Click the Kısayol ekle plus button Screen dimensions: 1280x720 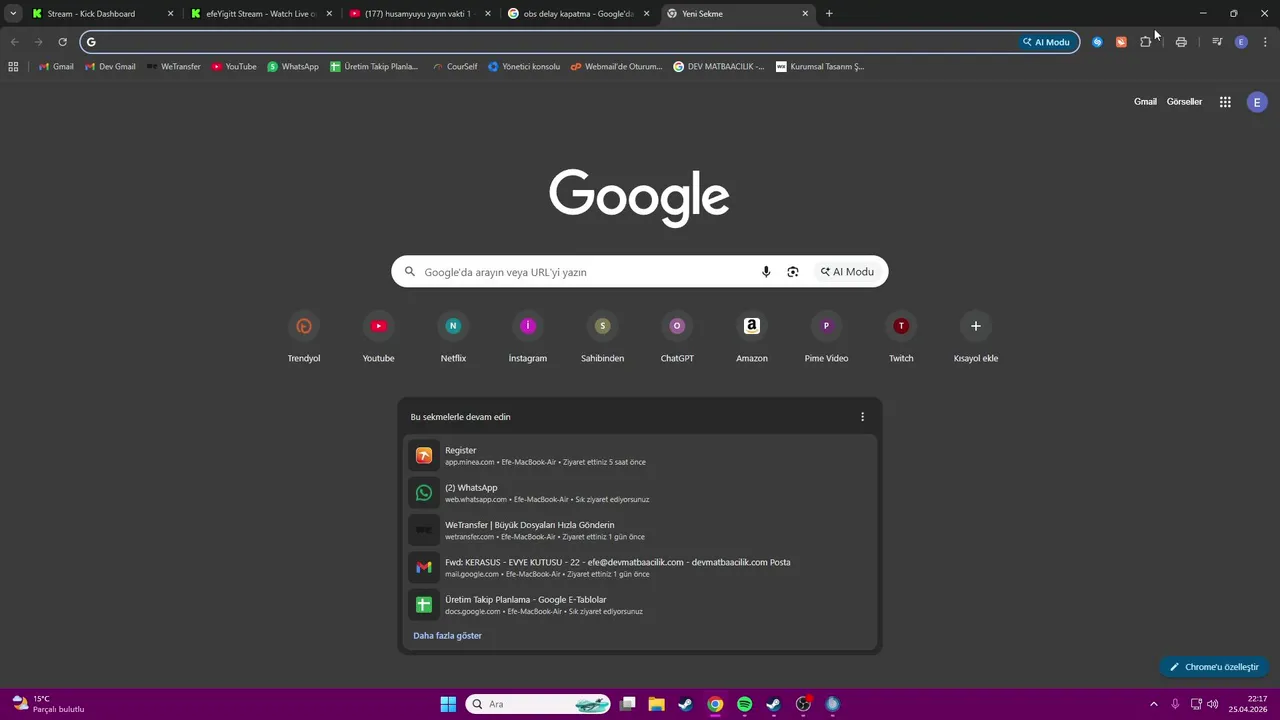point(976,326)
